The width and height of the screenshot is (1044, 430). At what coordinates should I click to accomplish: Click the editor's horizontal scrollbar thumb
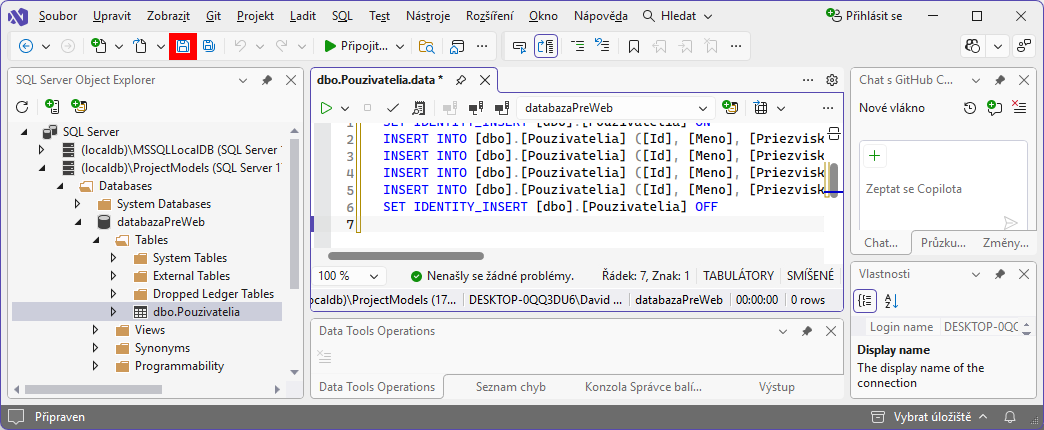point(406,256)
